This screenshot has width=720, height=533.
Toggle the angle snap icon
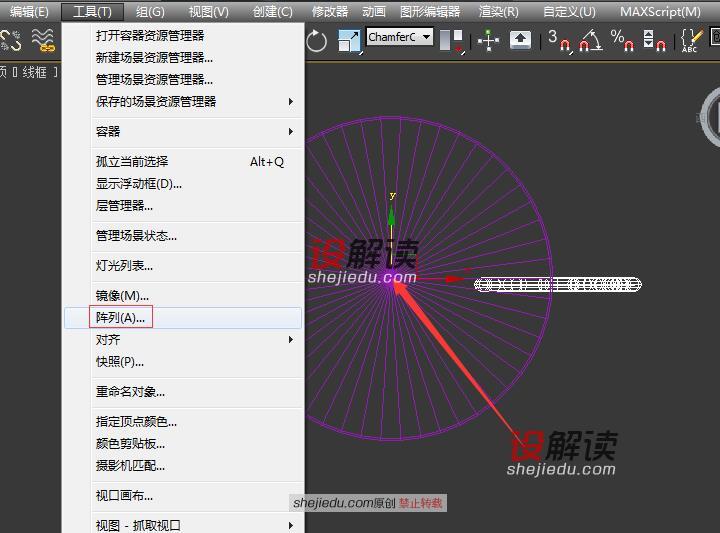point(591,40)
